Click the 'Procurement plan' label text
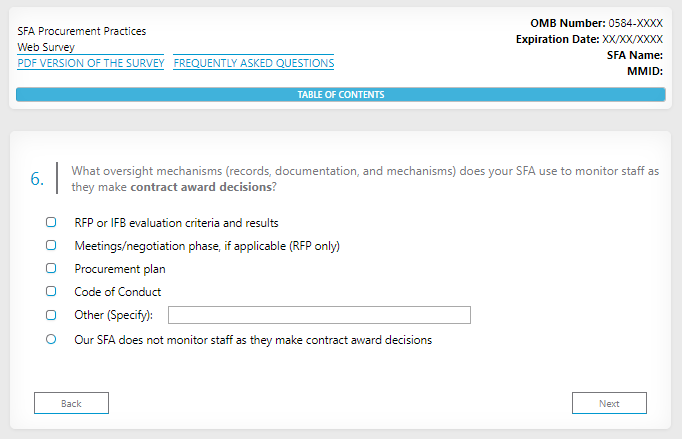The image size is (682, 439). click(x=120, y=269)
